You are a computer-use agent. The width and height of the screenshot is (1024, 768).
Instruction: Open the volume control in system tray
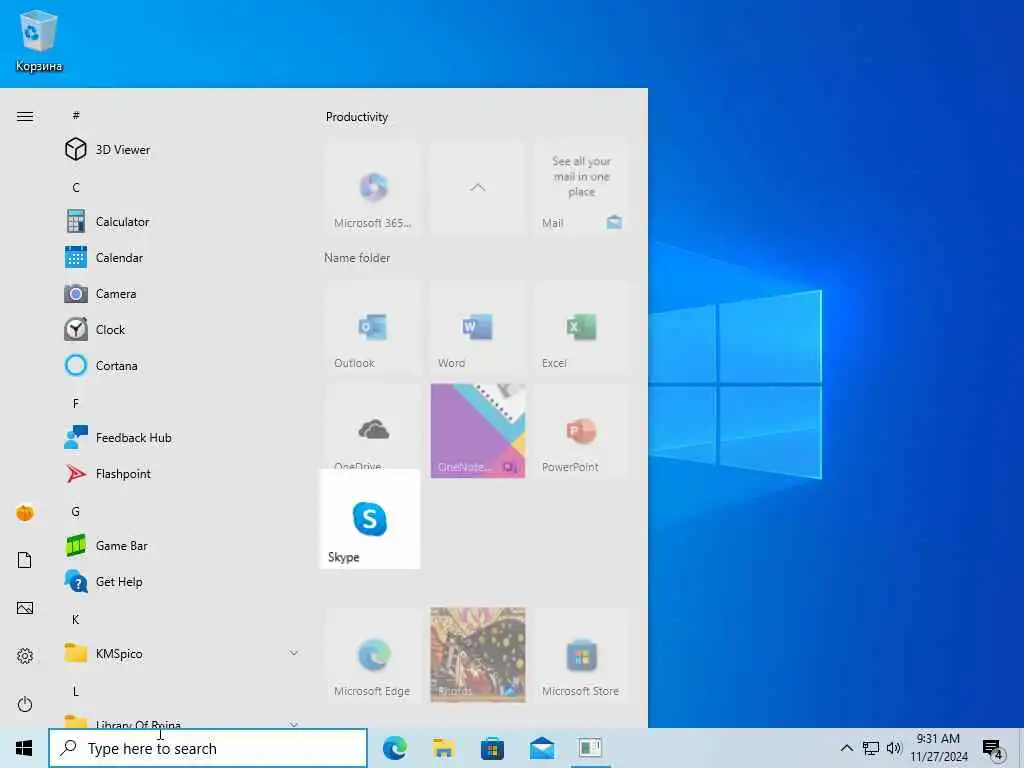(894, 748)
